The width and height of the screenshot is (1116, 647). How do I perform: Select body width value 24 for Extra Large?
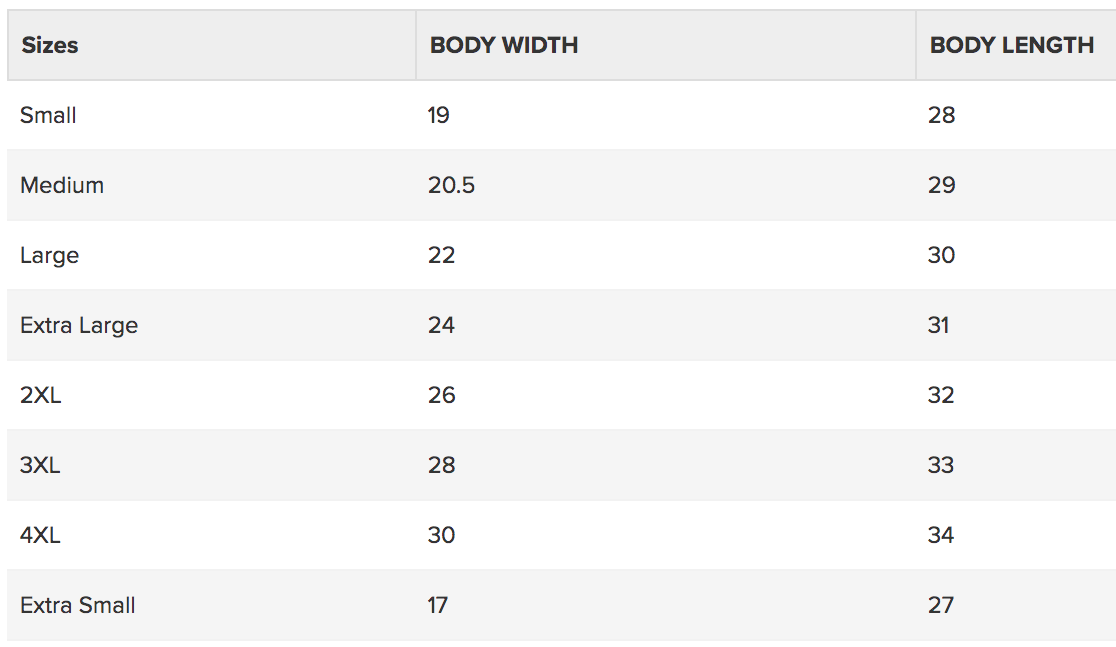tap(441, 325)
